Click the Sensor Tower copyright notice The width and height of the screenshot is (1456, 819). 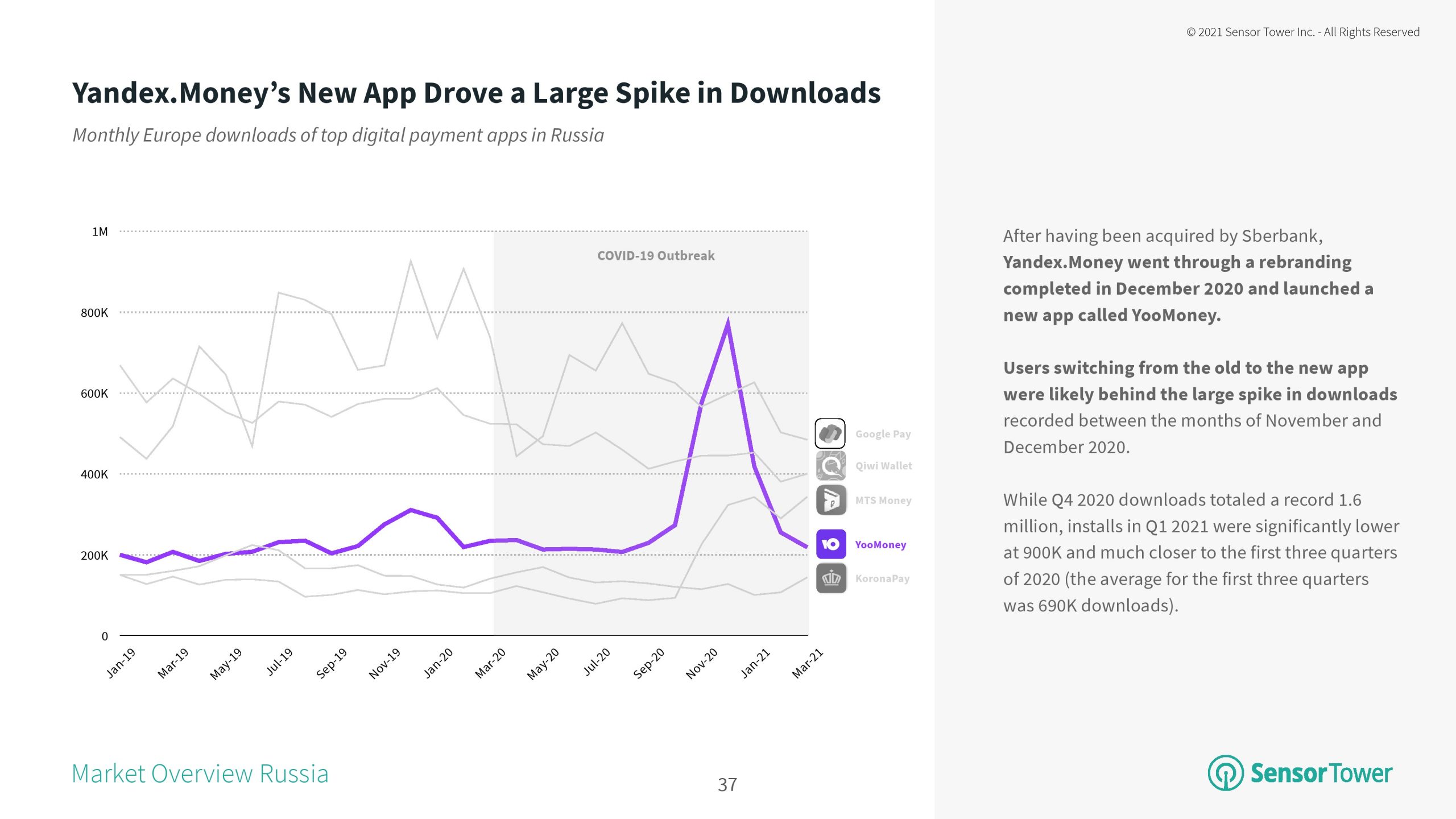[x=1302, y=32]
